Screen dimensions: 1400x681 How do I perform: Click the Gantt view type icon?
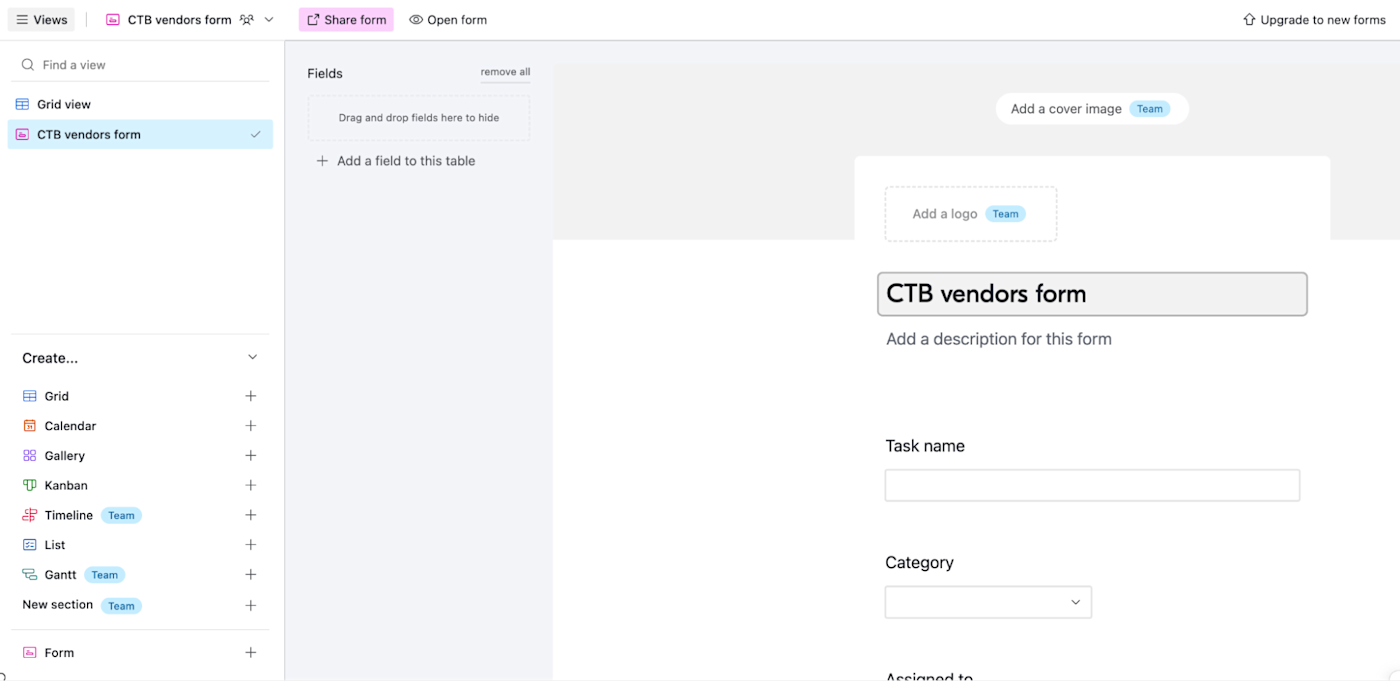click(x=30, y=575)
